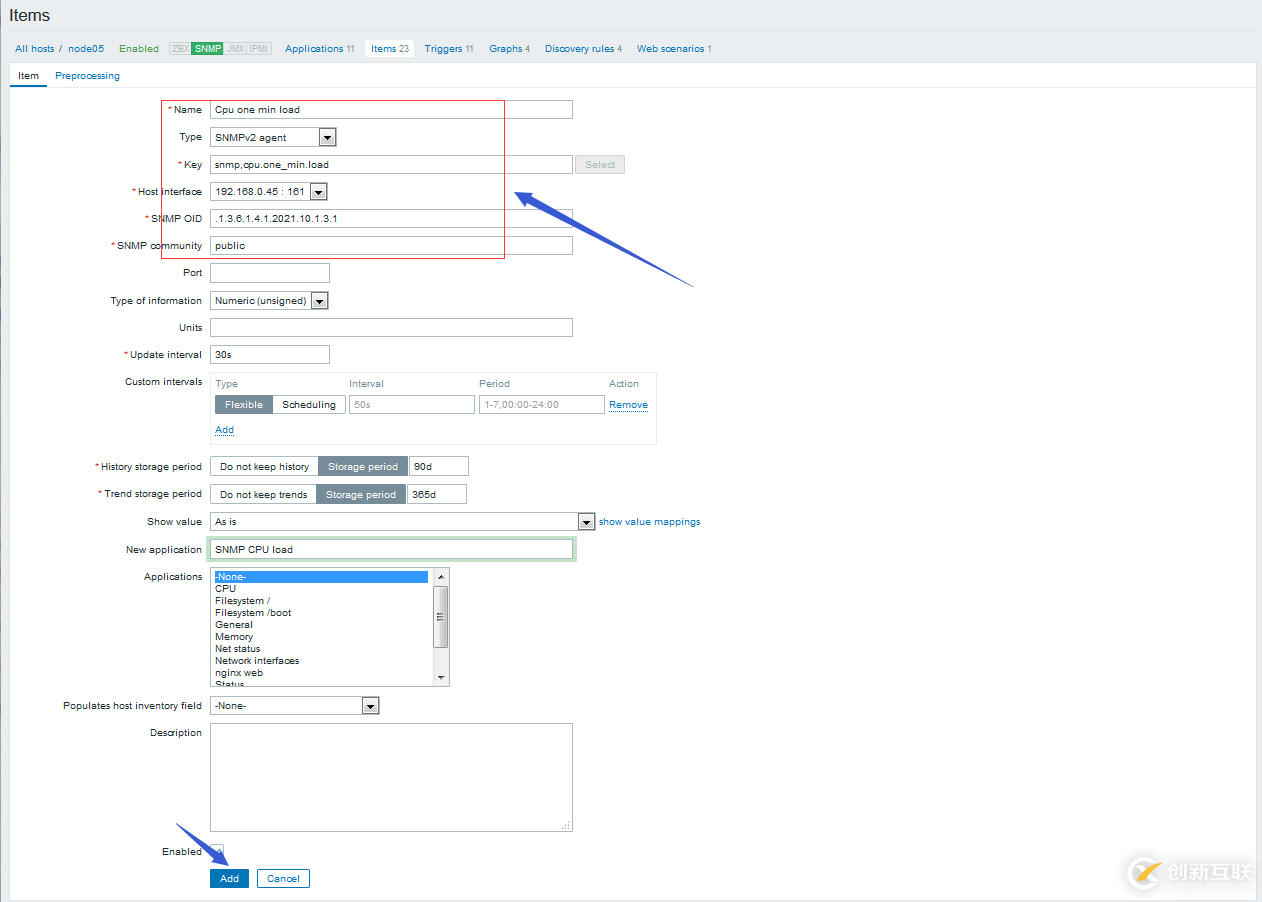Image resolution: width=1262 pixels, height=902 pixels.
Task: Click the SNMP availability badge
Action: (208, 48)
